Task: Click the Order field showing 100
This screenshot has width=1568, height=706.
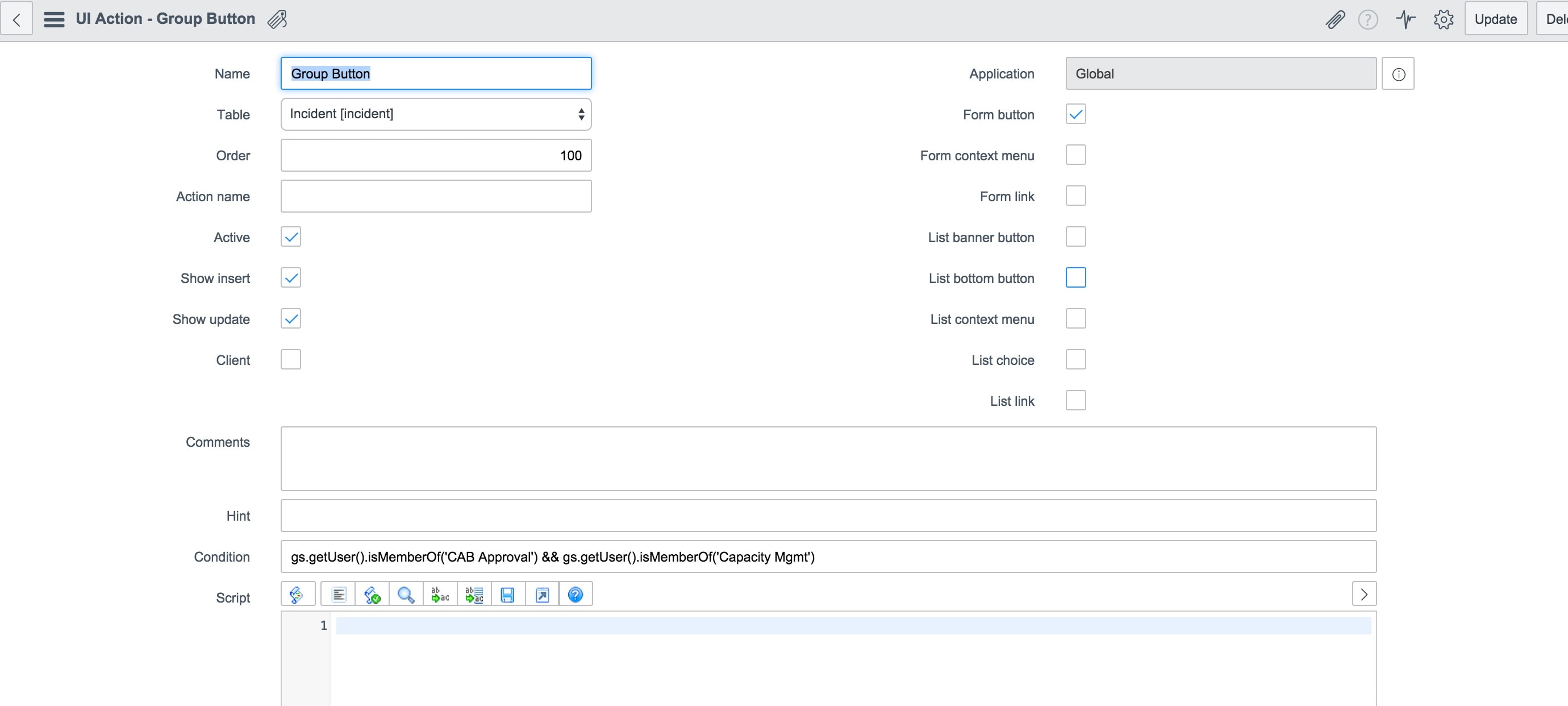Action: click(436, 155)
